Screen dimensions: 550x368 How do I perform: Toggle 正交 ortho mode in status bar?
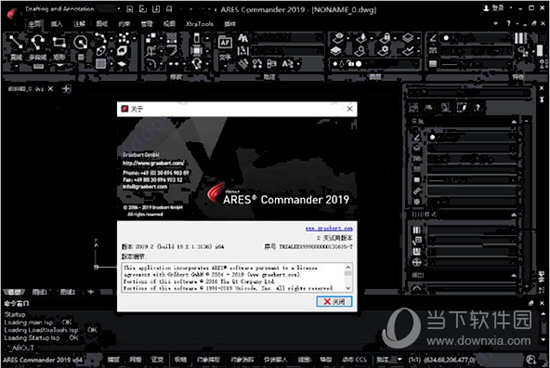coord(157,360)
